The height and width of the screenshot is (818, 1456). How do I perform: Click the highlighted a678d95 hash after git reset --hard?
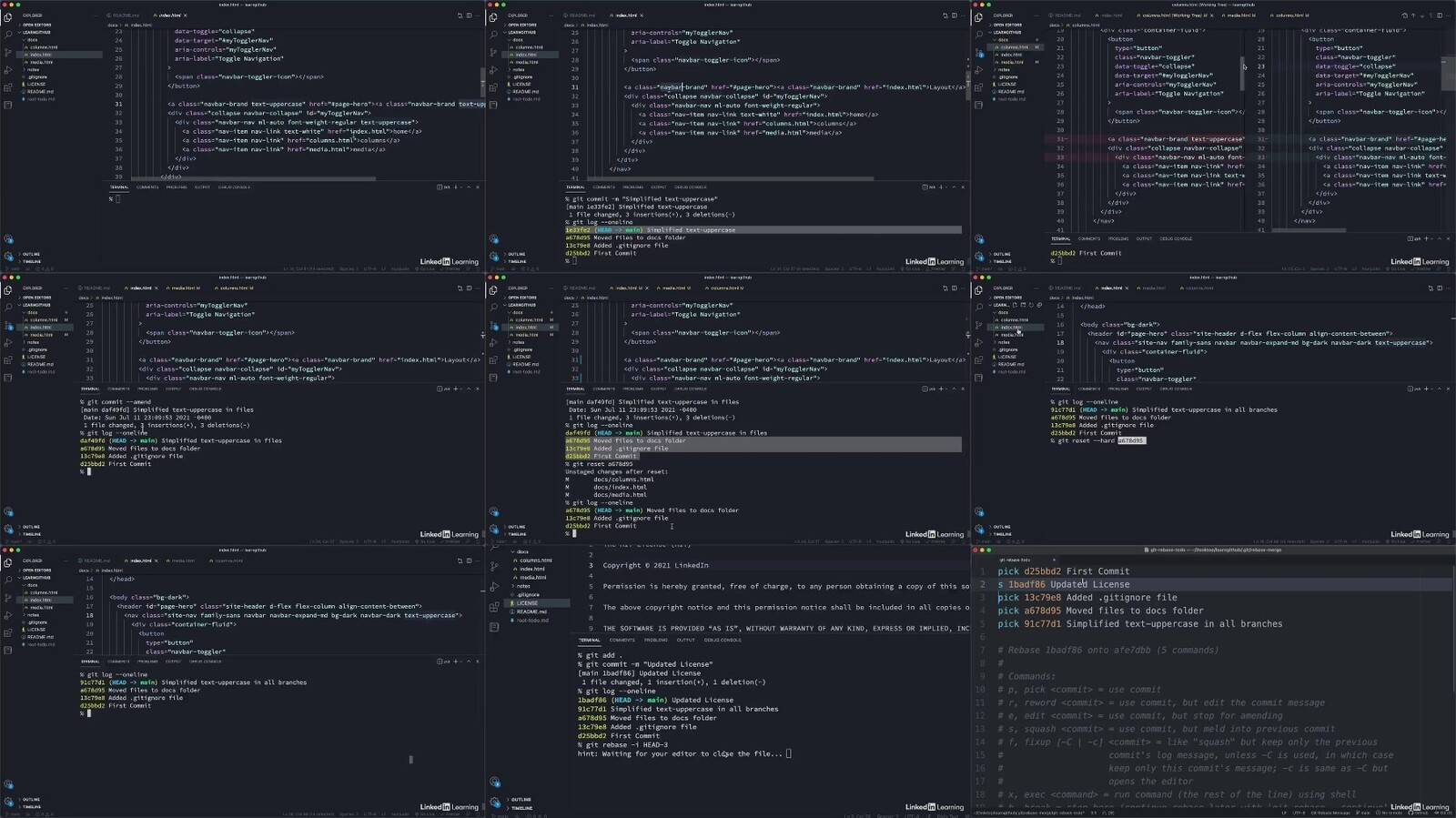[x=1131, y=441]
